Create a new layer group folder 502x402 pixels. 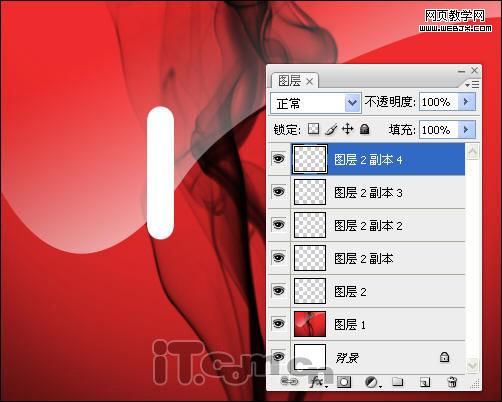click(397, 382)
